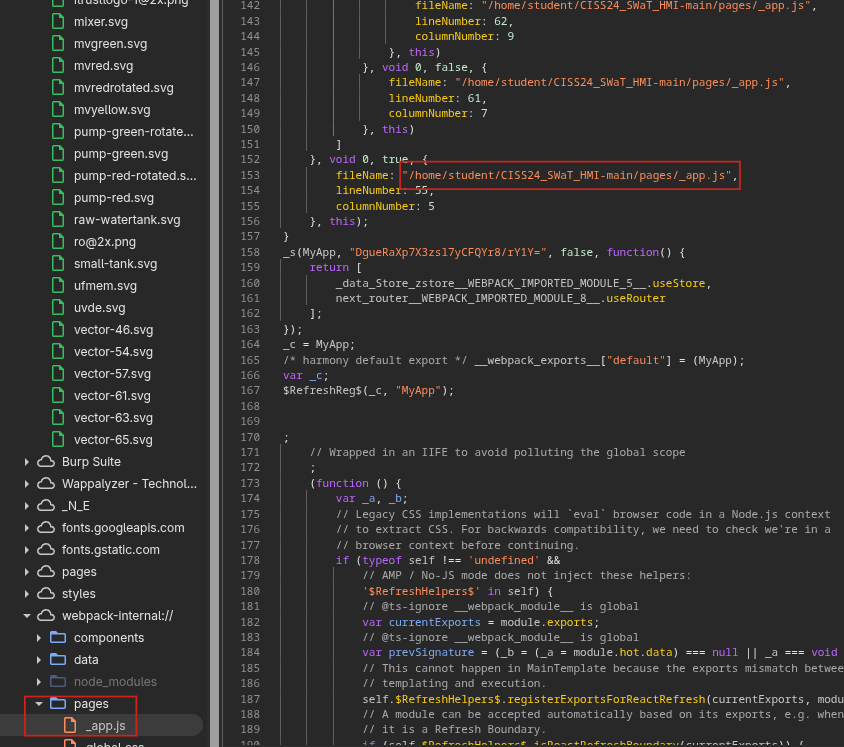This screenshot has height=747, width=844.
Task: Click the useStore text on line 160
Action: tap(678, 283)
